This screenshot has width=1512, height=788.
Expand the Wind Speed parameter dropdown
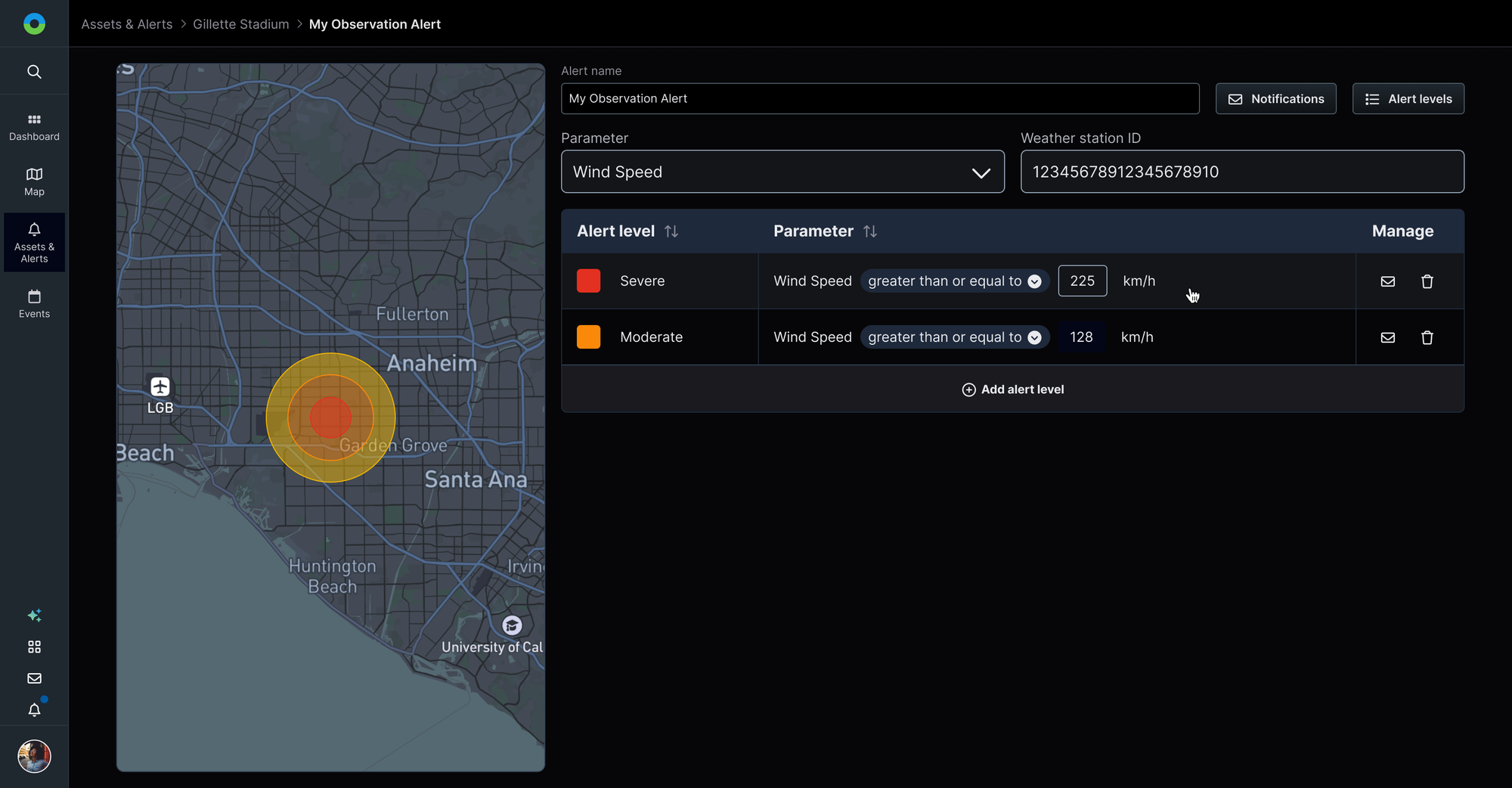782,172
